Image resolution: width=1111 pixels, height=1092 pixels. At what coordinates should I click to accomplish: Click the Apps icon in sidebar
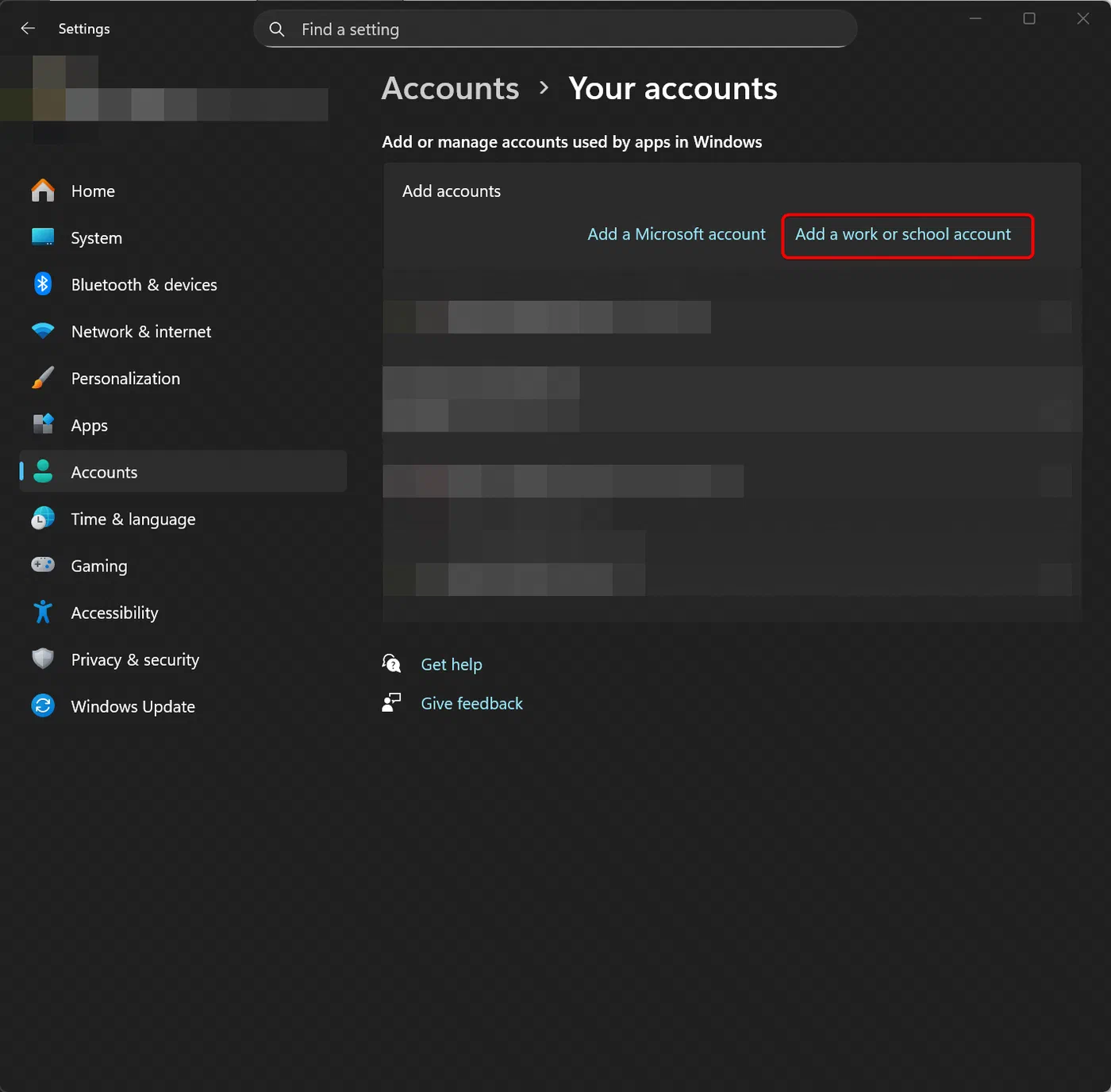tap(43, 425)
